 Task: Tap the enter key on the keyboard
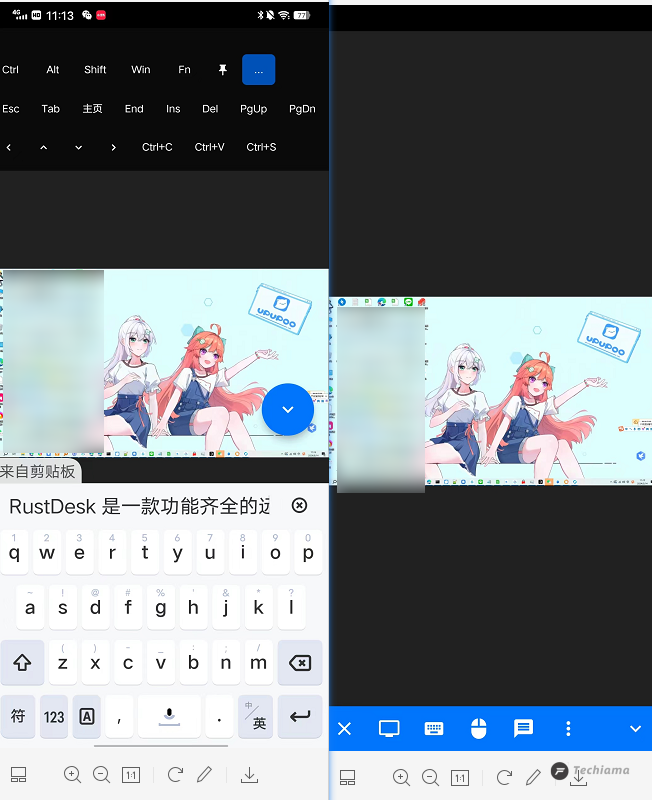point(299,716)
